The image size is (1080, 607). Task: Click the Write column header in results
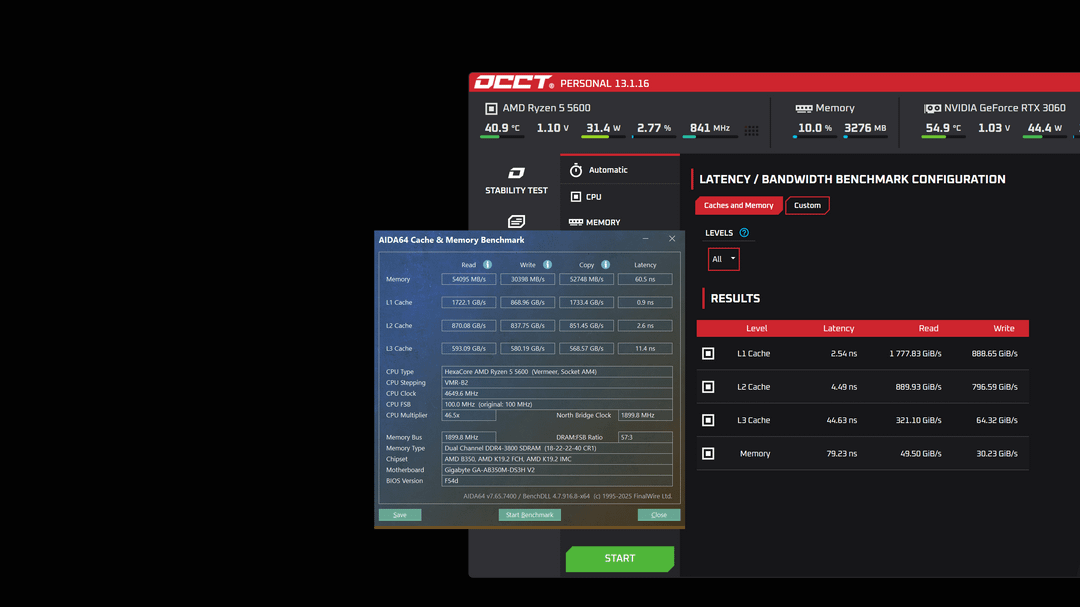[x=1004, y=329]
